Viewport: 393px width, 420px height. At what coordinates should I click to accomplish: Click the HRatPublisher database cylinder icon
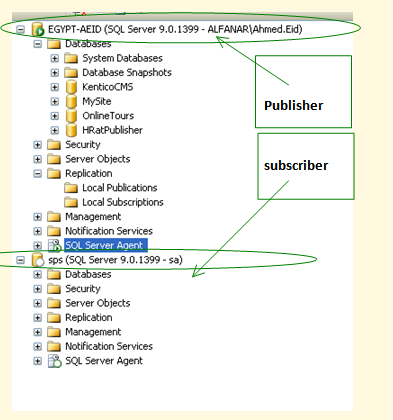(71, 130)
